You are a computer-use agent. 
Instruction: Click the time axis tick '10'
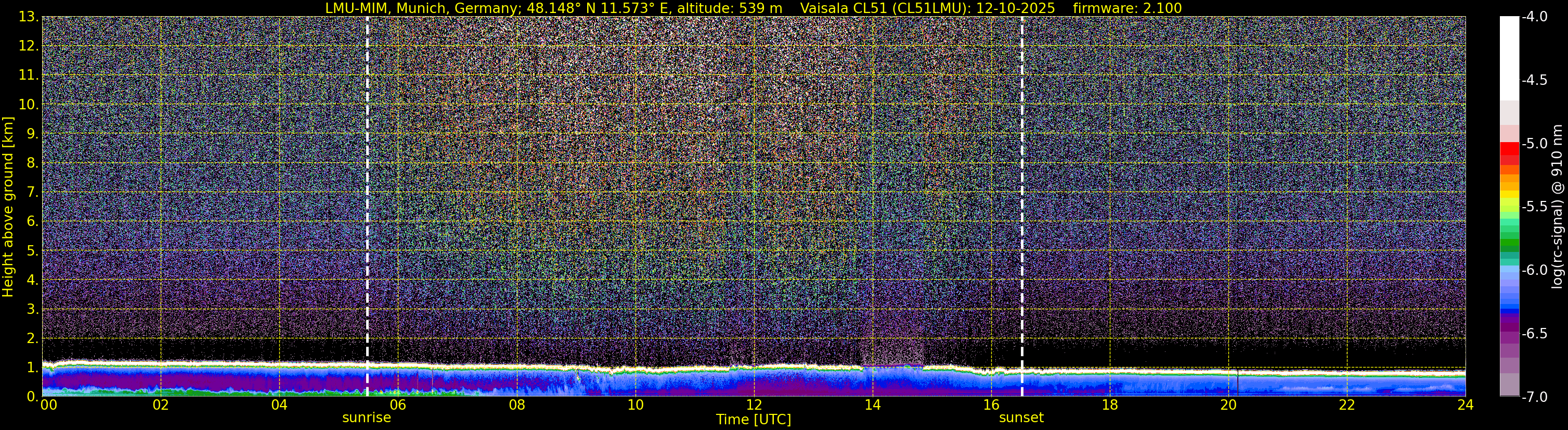[x=635, y=405]
